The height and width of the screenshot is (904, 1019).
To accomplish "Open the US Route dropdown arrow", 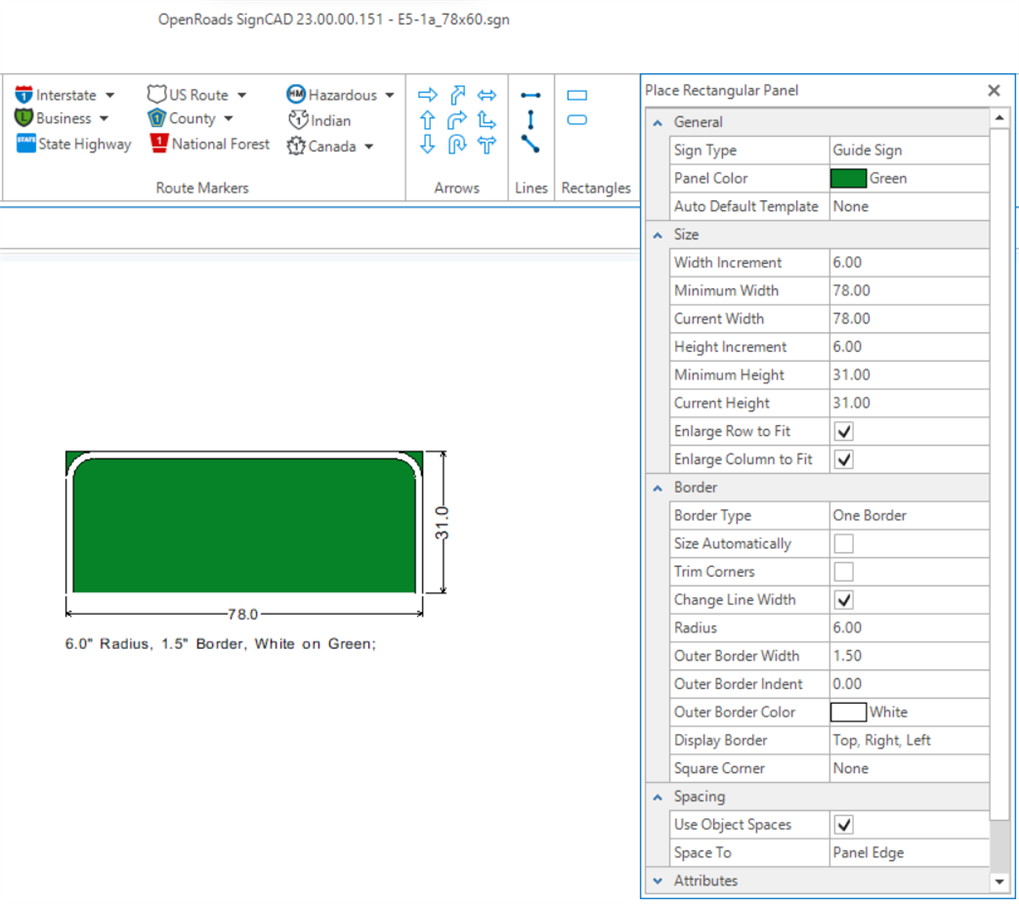I will [242, 96].
